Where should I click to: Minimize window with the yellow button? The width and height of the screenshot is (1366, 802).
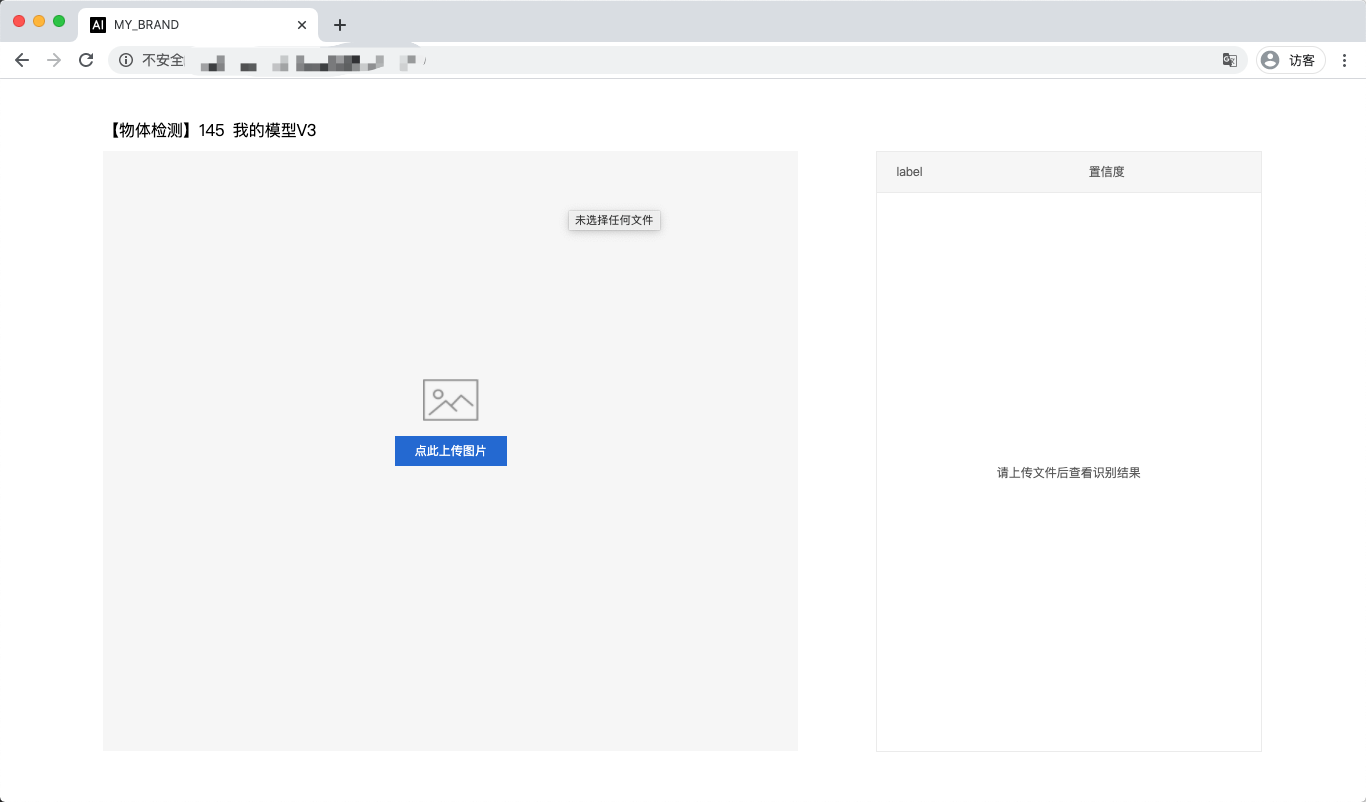[39, 21]
